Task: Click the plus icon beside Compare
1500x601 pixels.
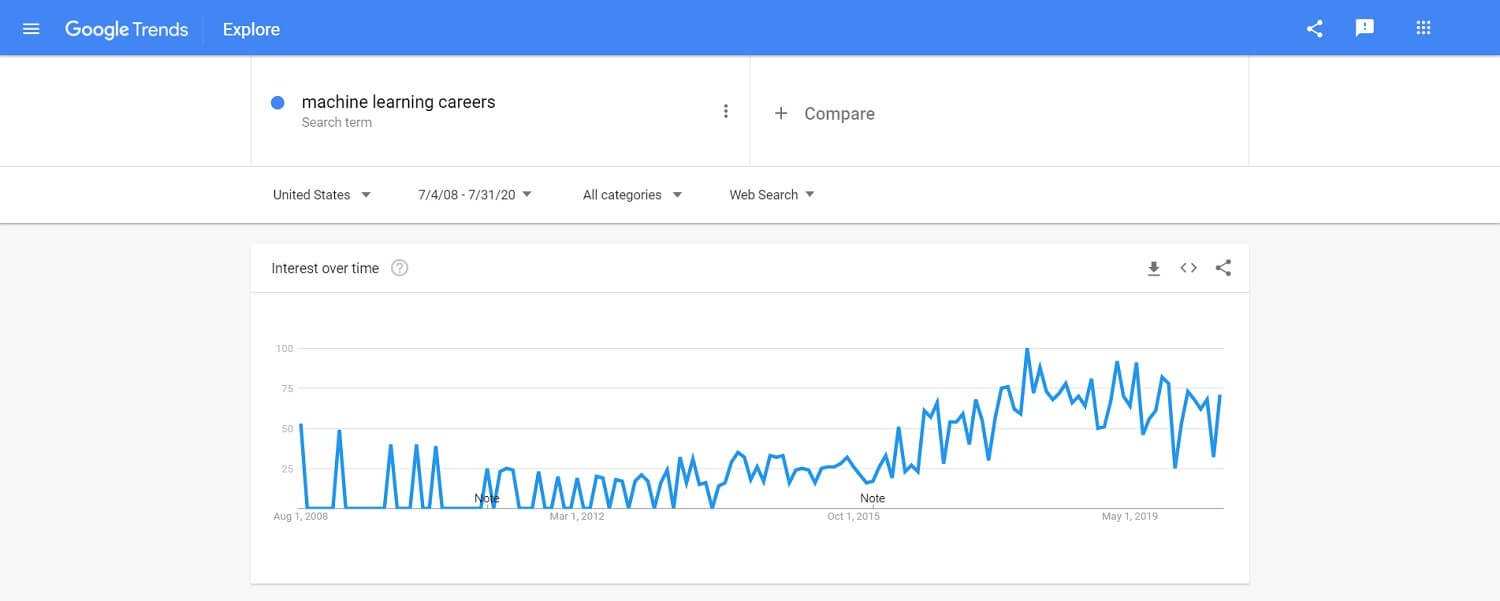Action: 781,113
